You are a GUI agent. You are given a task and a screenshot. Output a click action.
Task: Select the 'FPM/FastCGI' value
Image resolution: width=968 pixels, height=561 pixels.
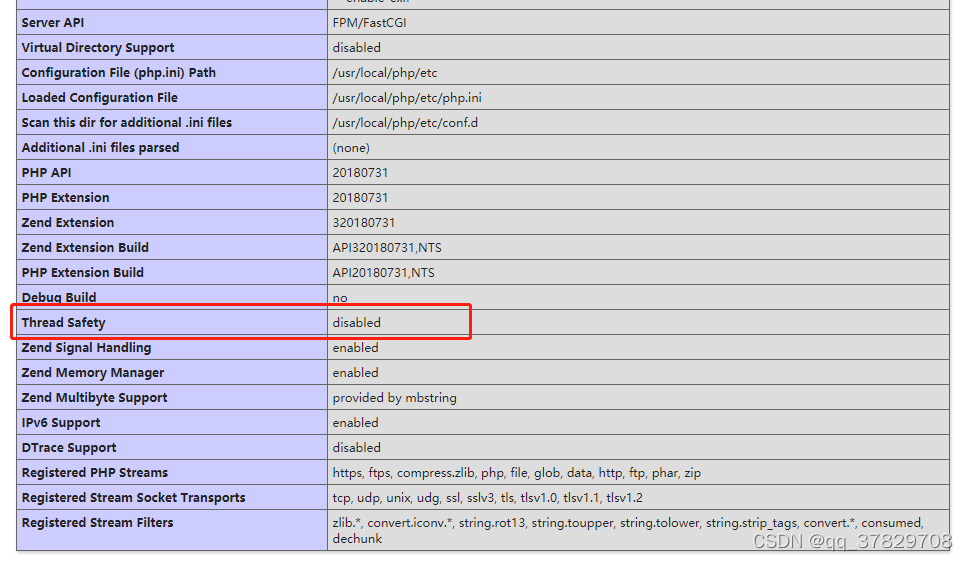tap(369, 23)
